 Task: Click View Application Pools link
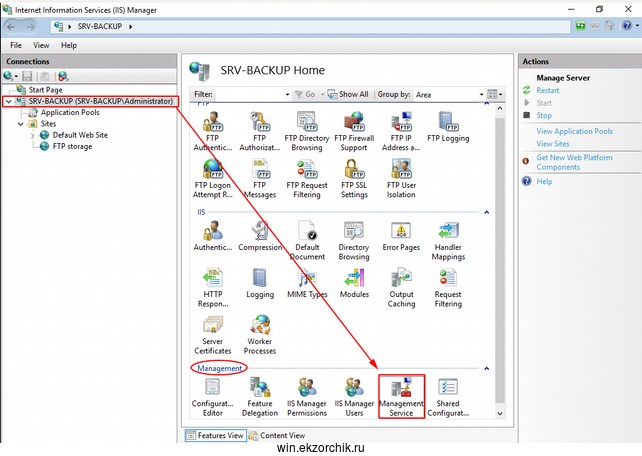pos(574,131)
